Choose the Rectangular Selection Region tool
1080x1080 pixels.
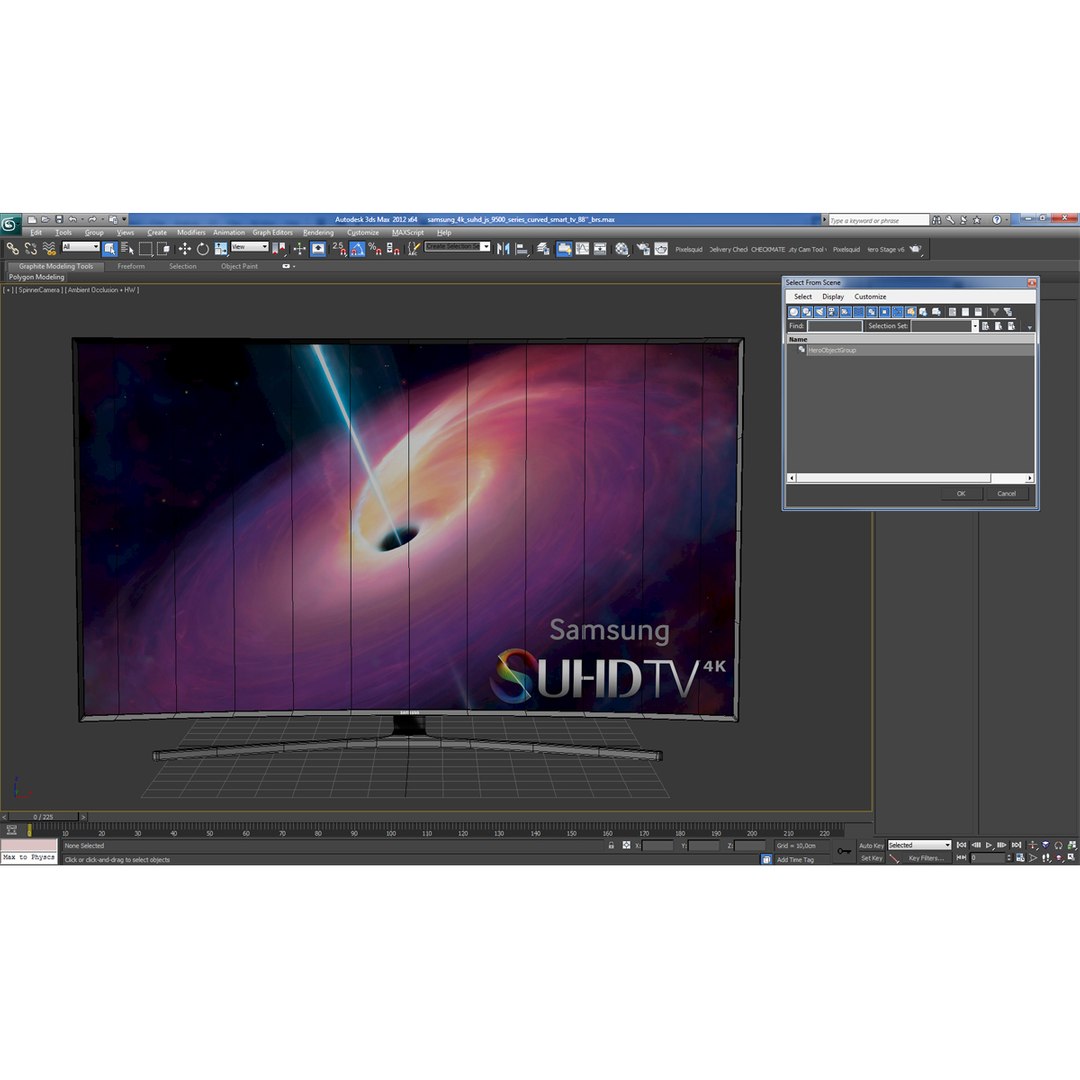point(145,249)
